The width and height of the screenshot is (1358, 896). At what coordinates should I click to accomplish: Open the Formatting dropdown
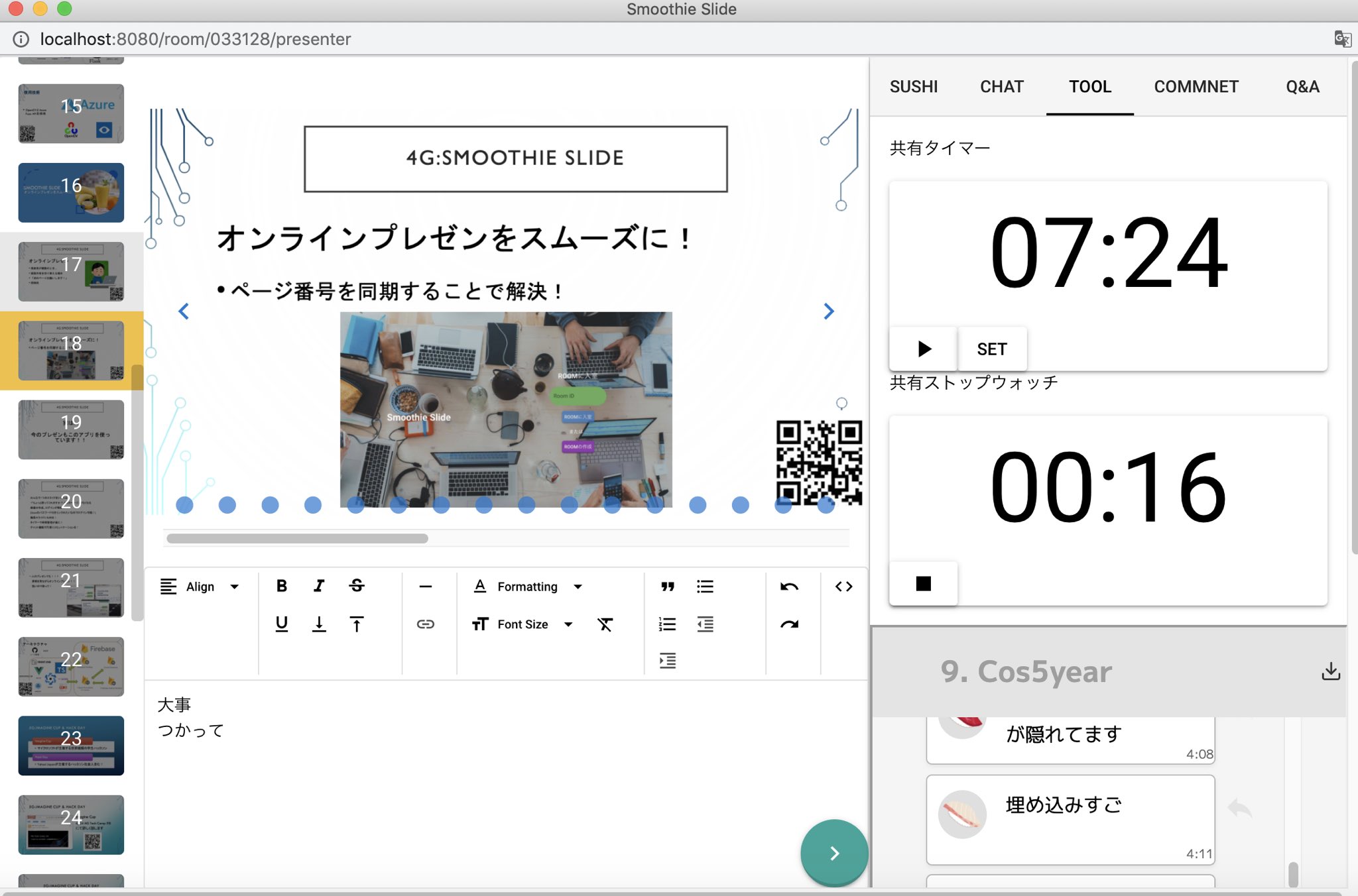pyautogui.click(x=527, y=586)
